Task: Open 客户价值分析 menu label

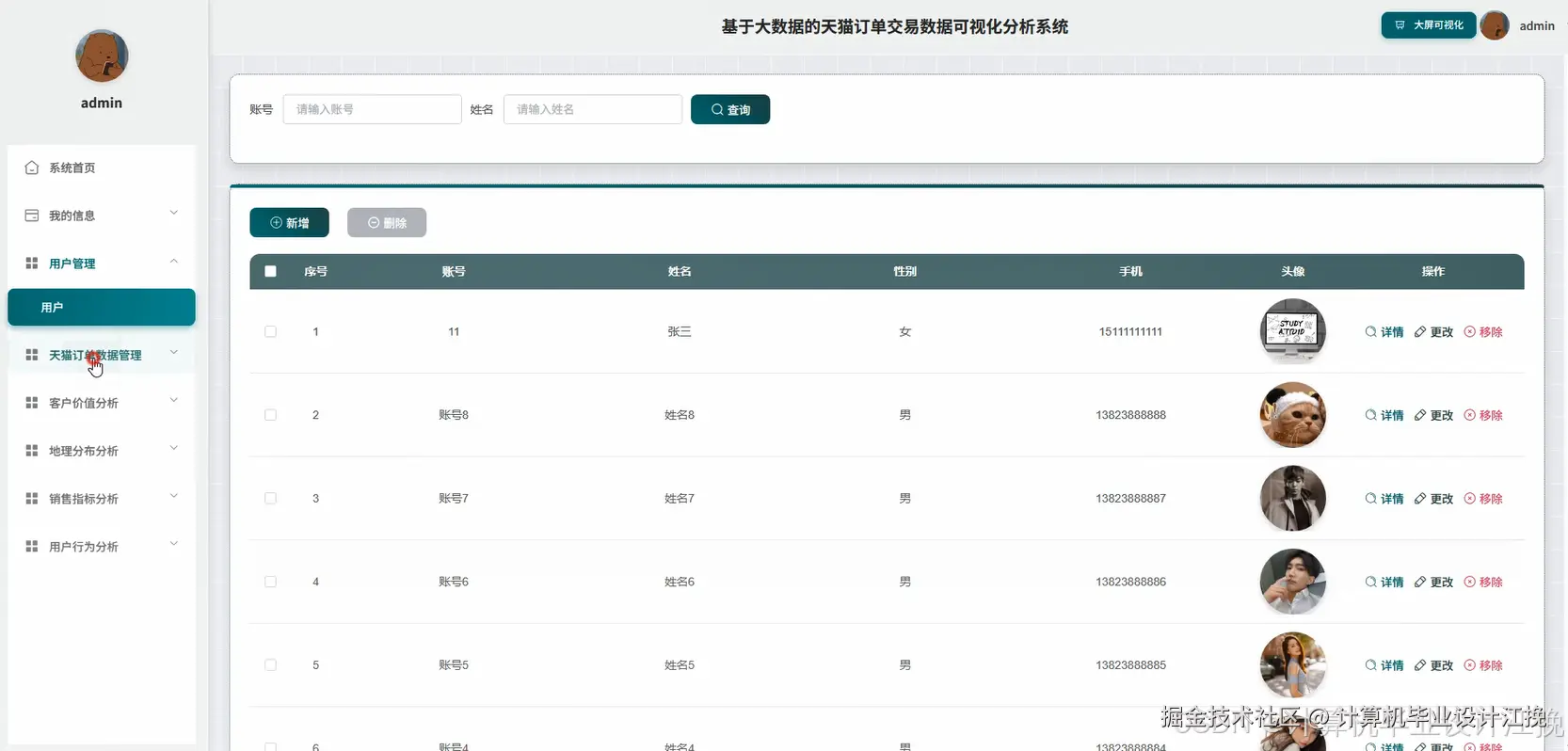Action: 84,403
